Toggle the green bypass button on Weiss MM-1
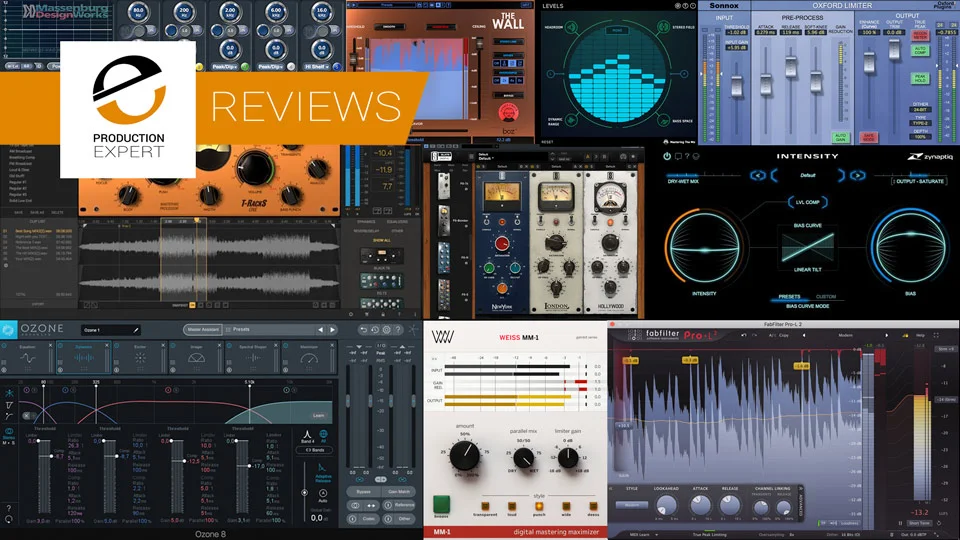The width and height of the screenshot is (960, 540). click(x=441, y=504)
